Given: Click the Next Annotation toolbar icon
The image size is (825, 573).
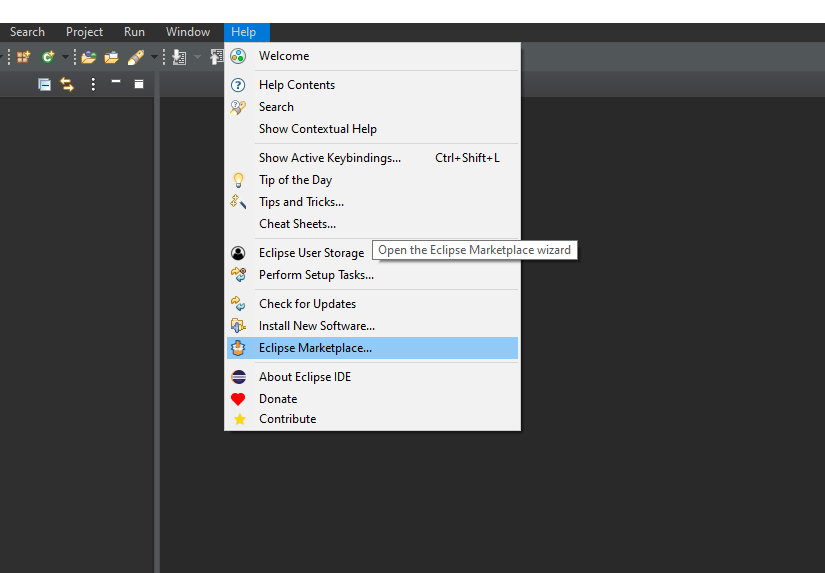Looking at the screenshot, I should tap(179, 57).
